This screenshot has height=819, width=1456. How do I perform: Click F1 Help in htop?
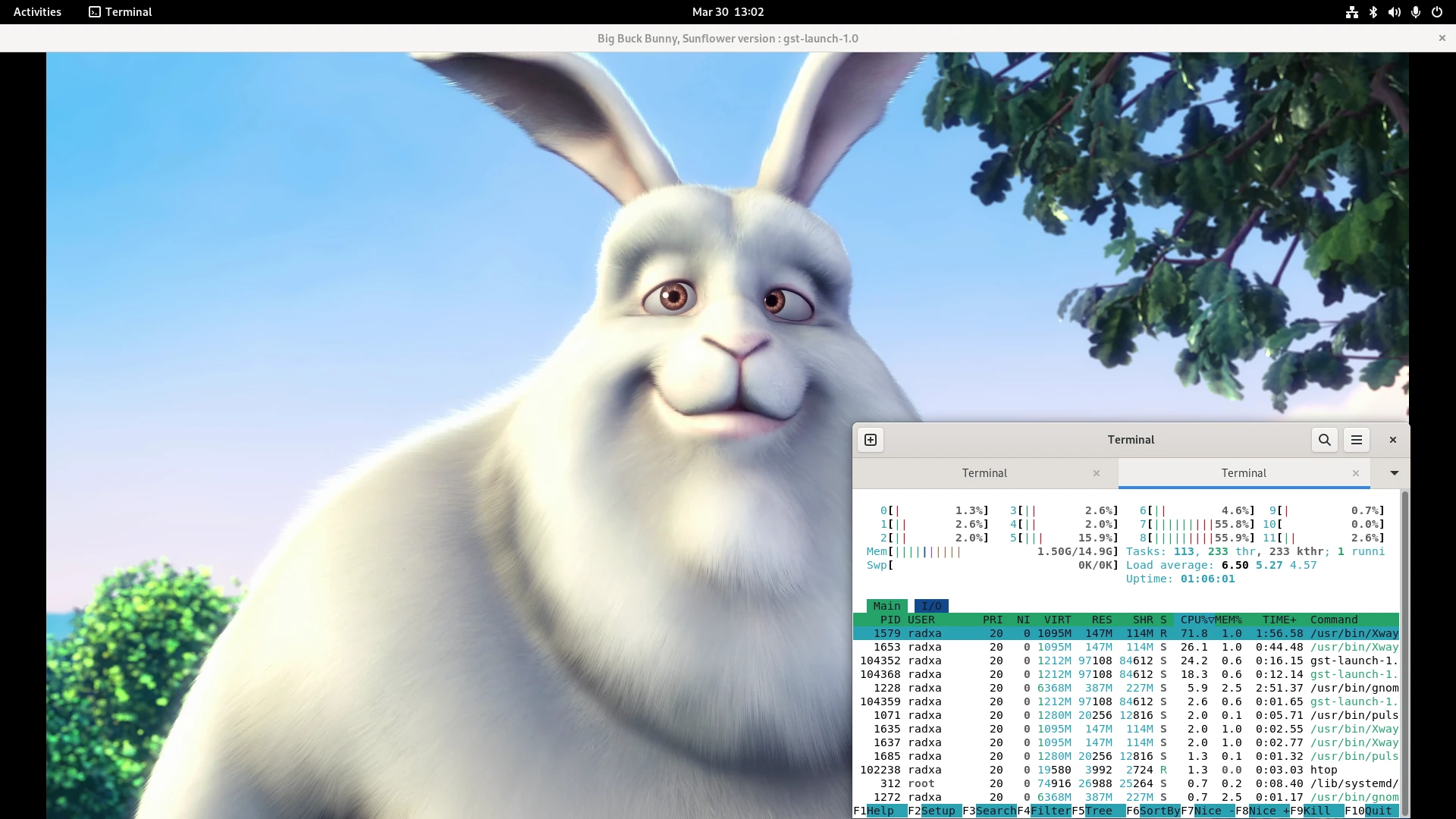(874, 811)
